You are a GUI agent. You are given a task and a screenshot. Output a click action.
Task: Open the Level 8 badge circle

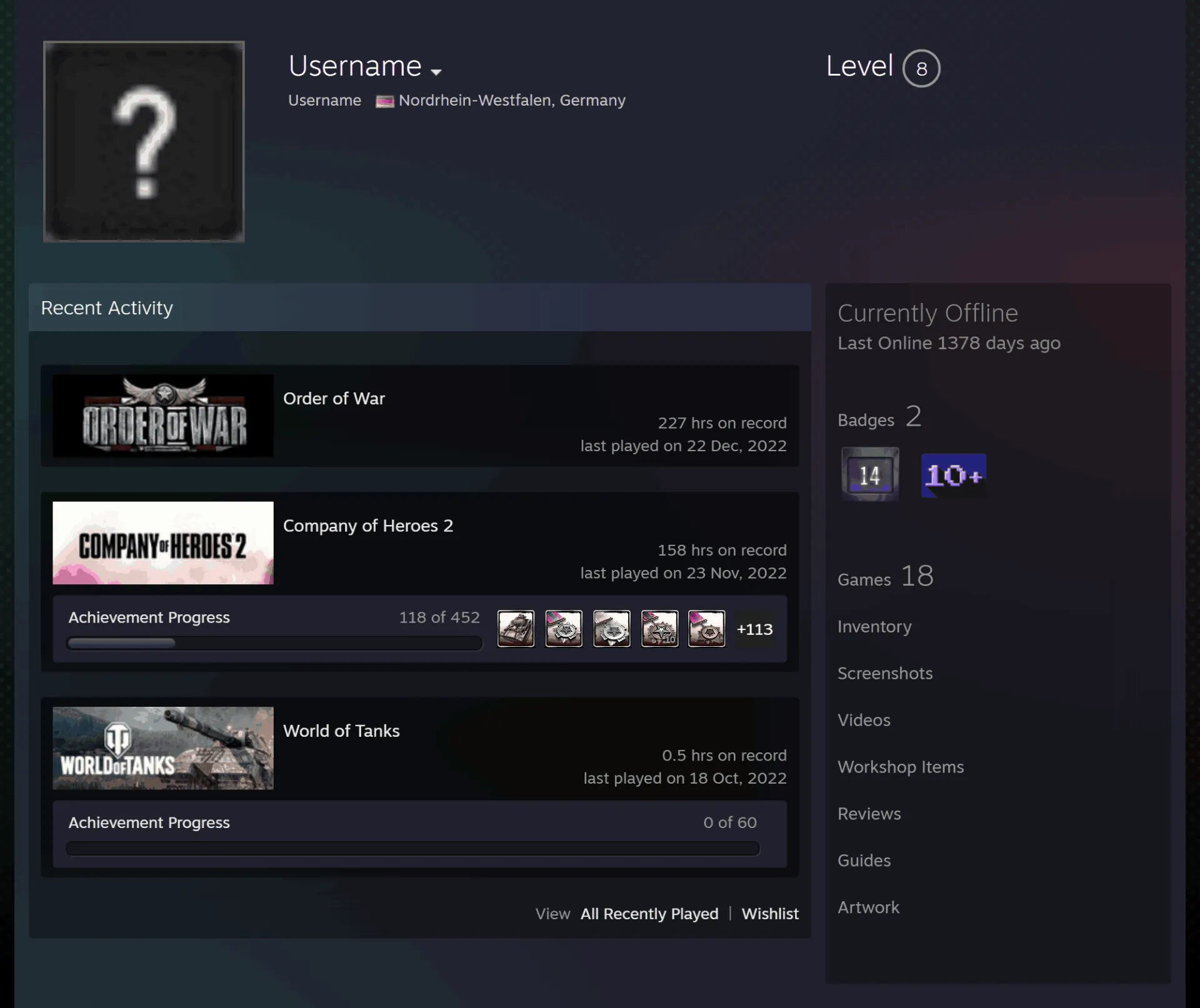coord(921,68)
